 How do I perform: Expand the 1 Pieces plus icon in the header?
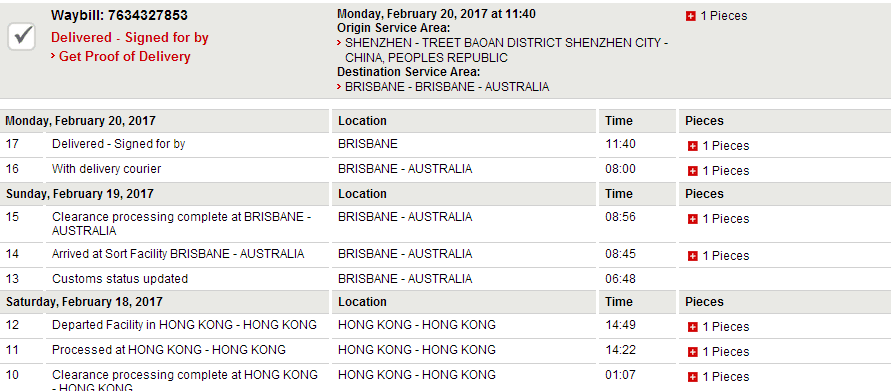[691, 17]
